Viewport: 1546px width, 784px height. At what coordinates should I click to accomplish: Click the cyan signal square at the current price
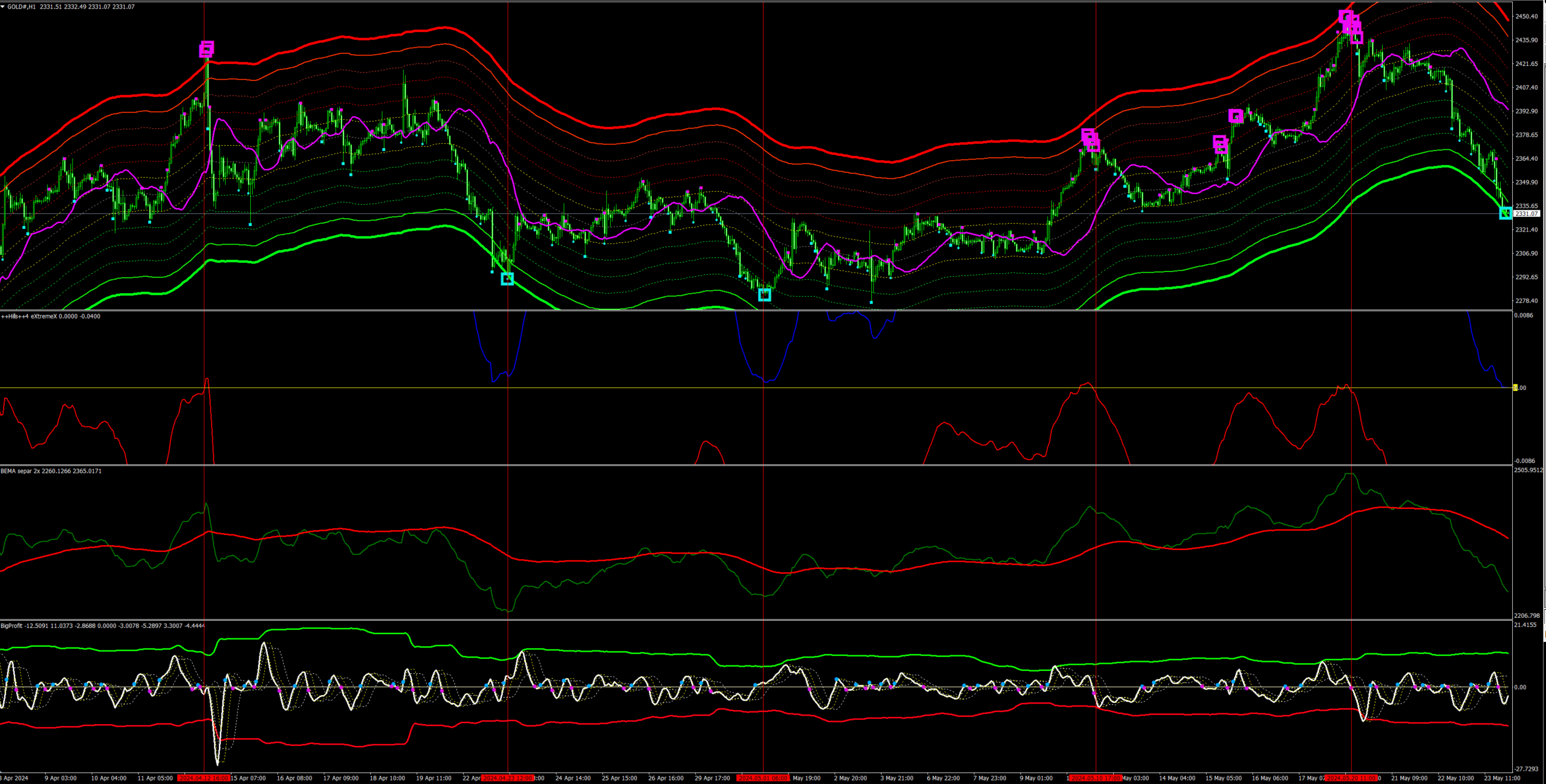tap(1505, 213)
